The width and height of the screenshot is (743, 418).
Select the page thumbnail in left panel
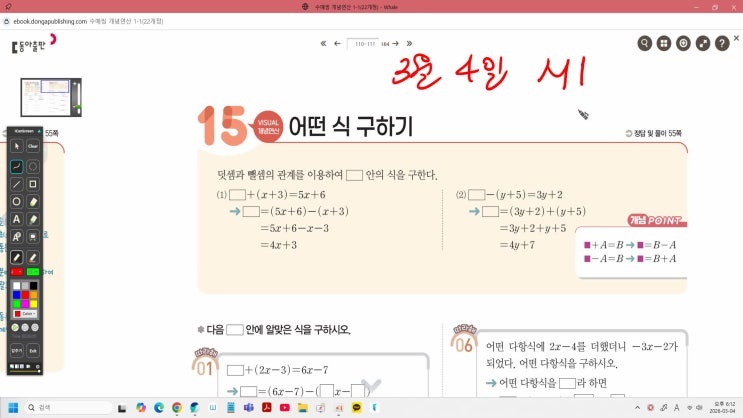pos(45,96)
